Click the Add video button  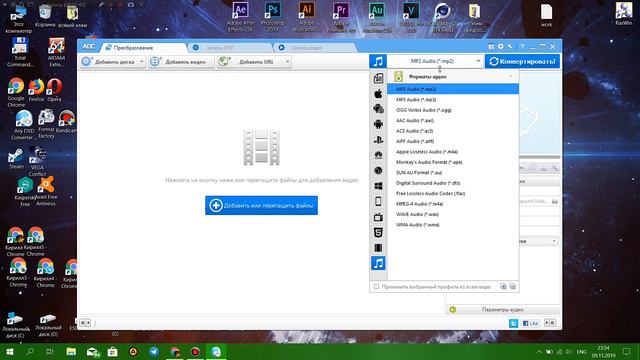181,62
